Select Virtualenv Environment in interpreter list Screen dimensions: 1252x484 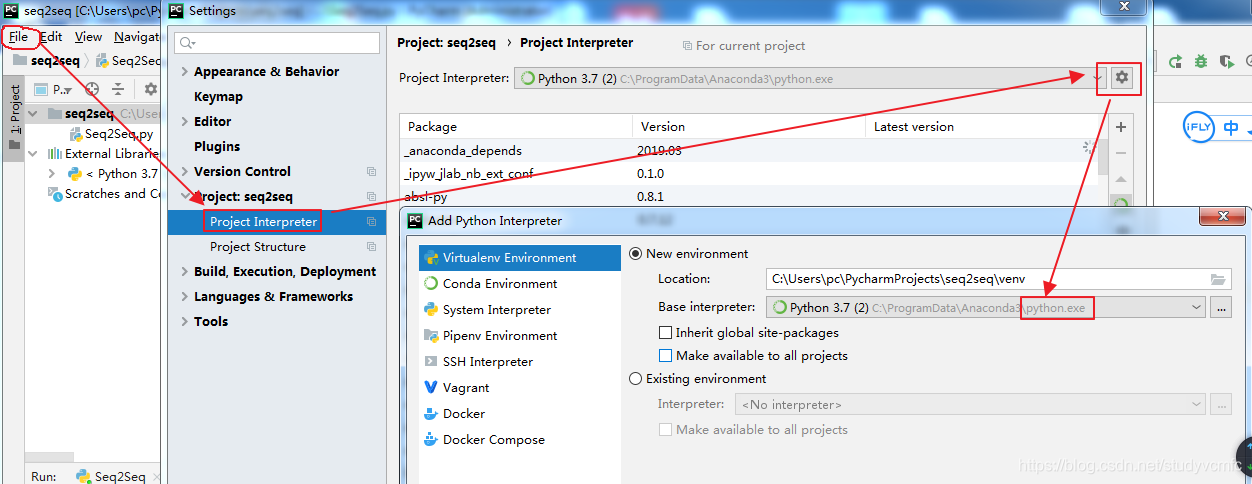[520, 258]
